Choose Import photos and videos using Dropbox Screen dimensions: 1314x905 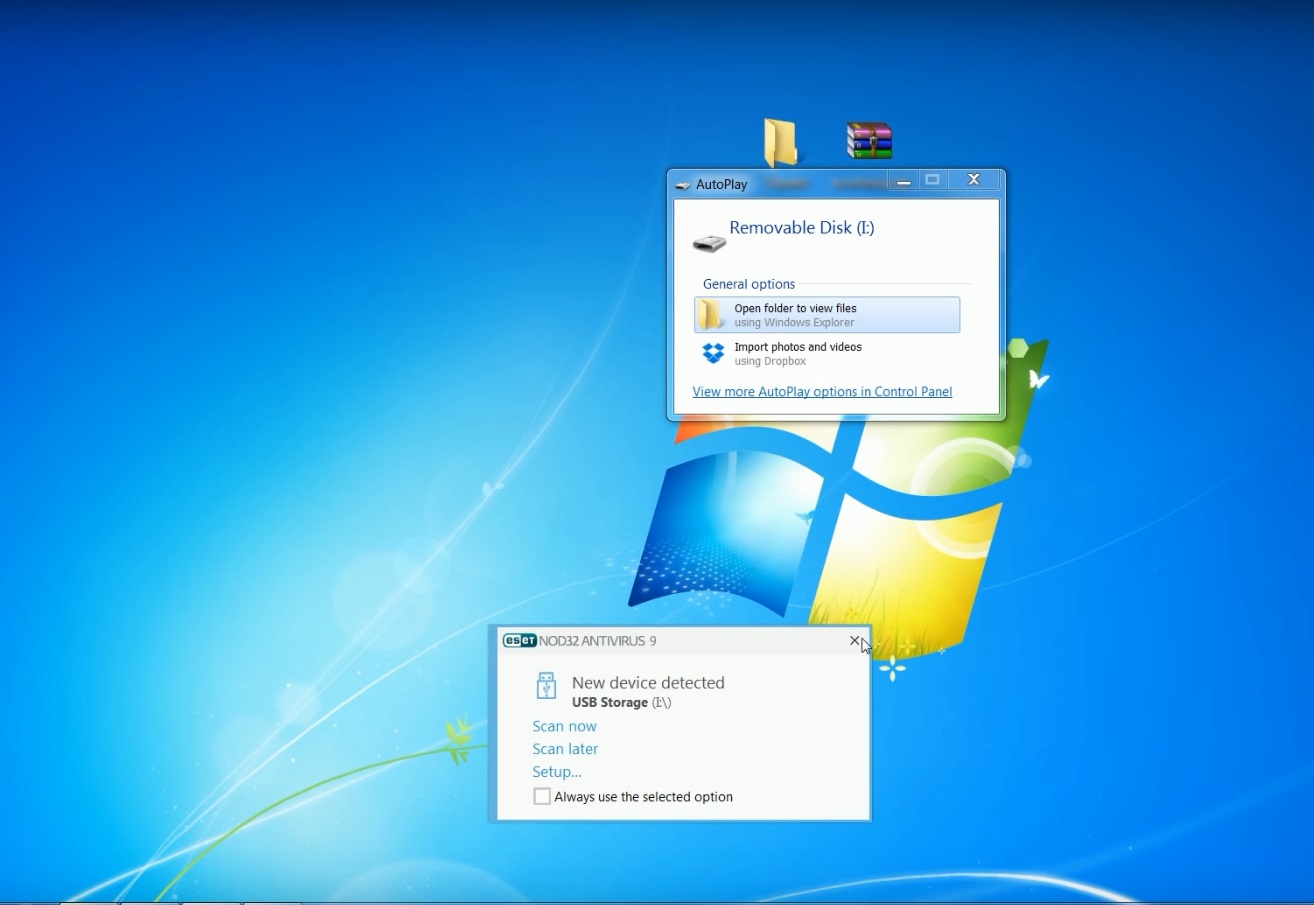pyautogui.click(x=827, y=353)
